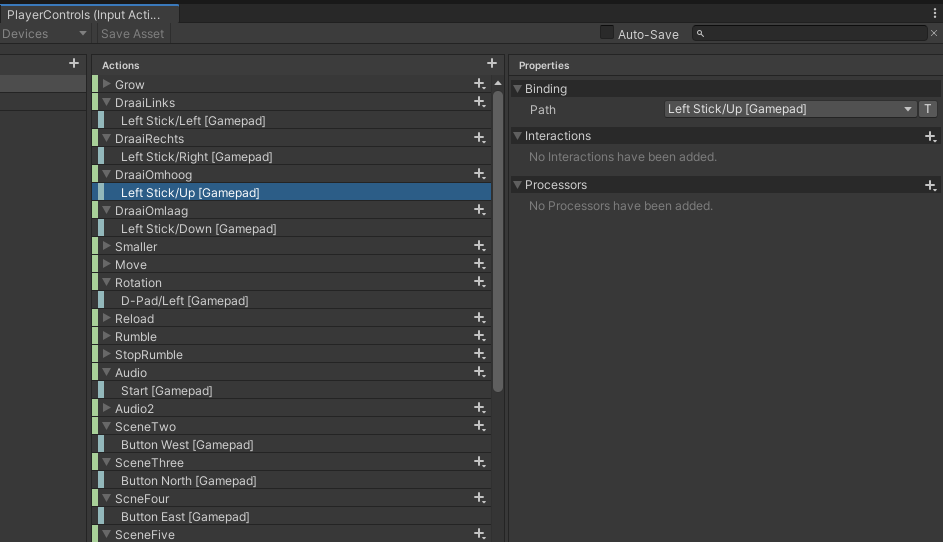Add a new action map with plus icon
943x542 pixels.
tap(73, 63)
